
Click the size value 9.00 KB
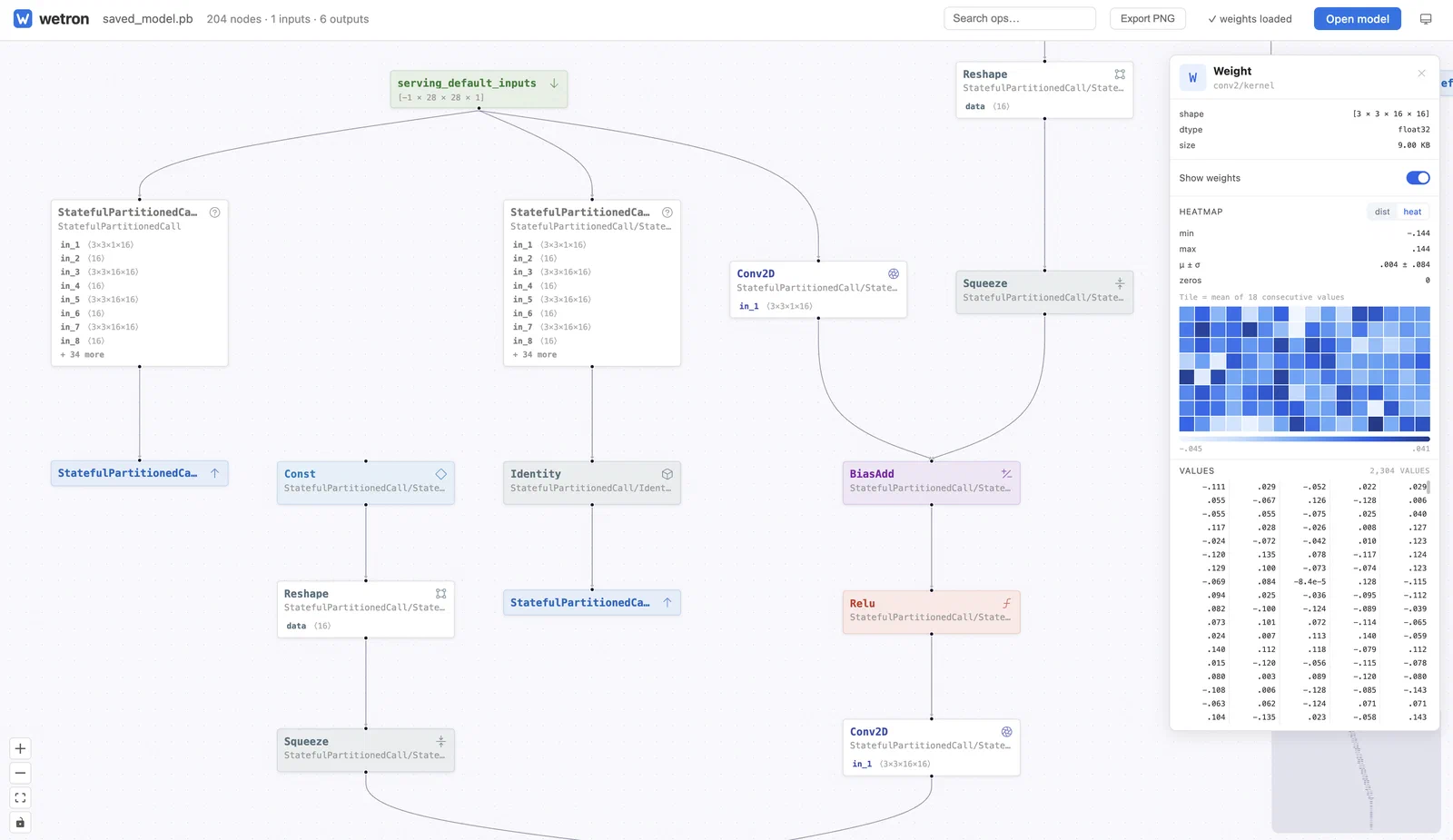(1414, 145)
